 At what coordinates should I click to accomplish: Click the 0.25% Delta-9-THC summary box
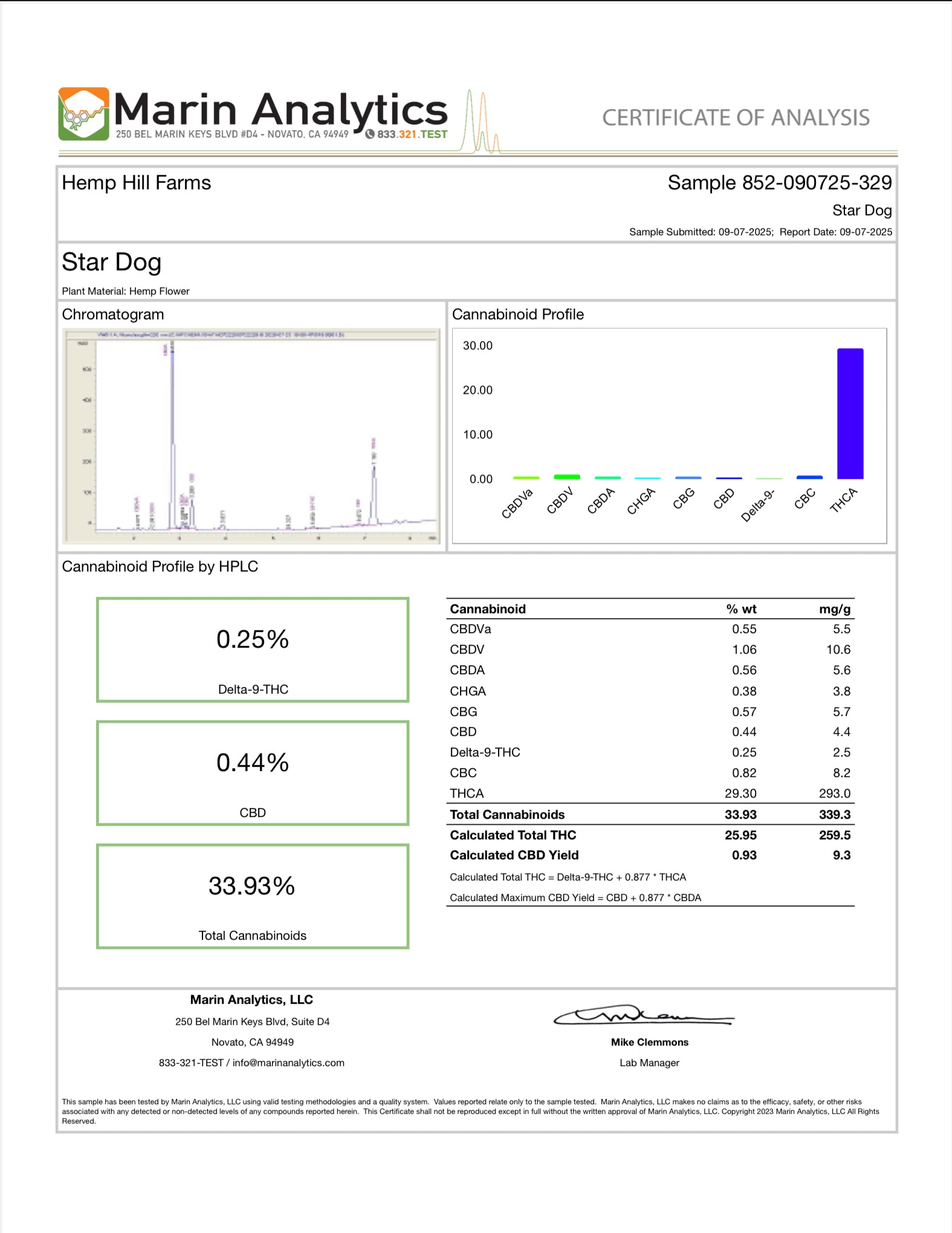click(253, 650)
